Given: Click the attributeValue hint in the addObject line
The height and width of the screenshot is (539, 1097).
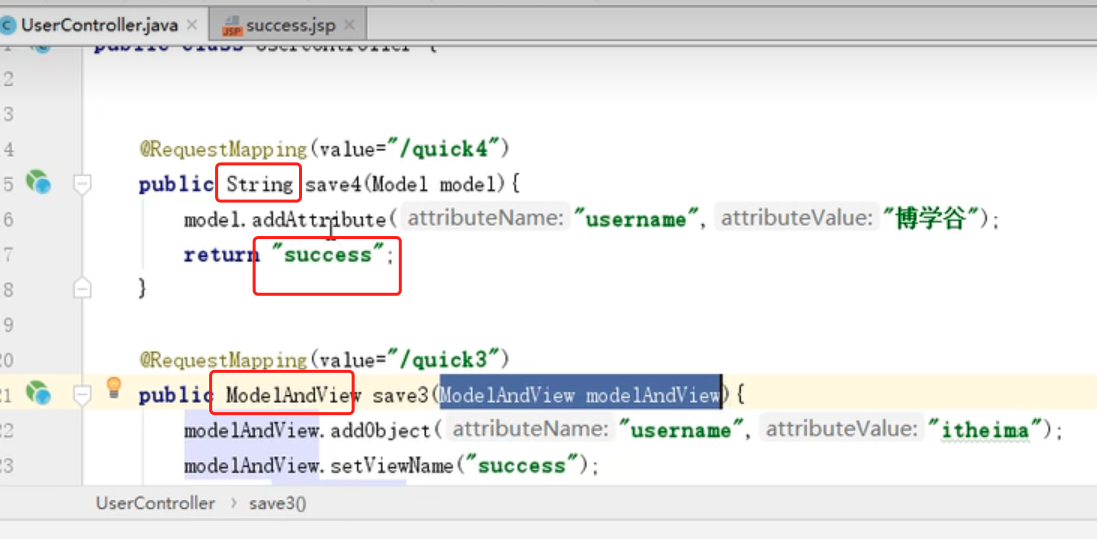Looking at the screenshot, I should (840, 429).
